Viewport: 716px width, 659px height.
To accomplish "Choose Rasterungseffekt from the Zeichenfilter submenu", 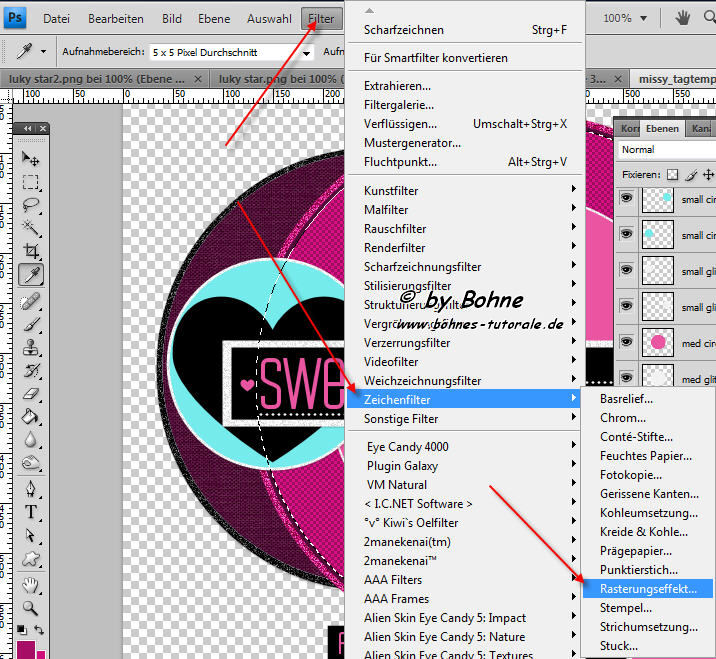I will point(647,589).
